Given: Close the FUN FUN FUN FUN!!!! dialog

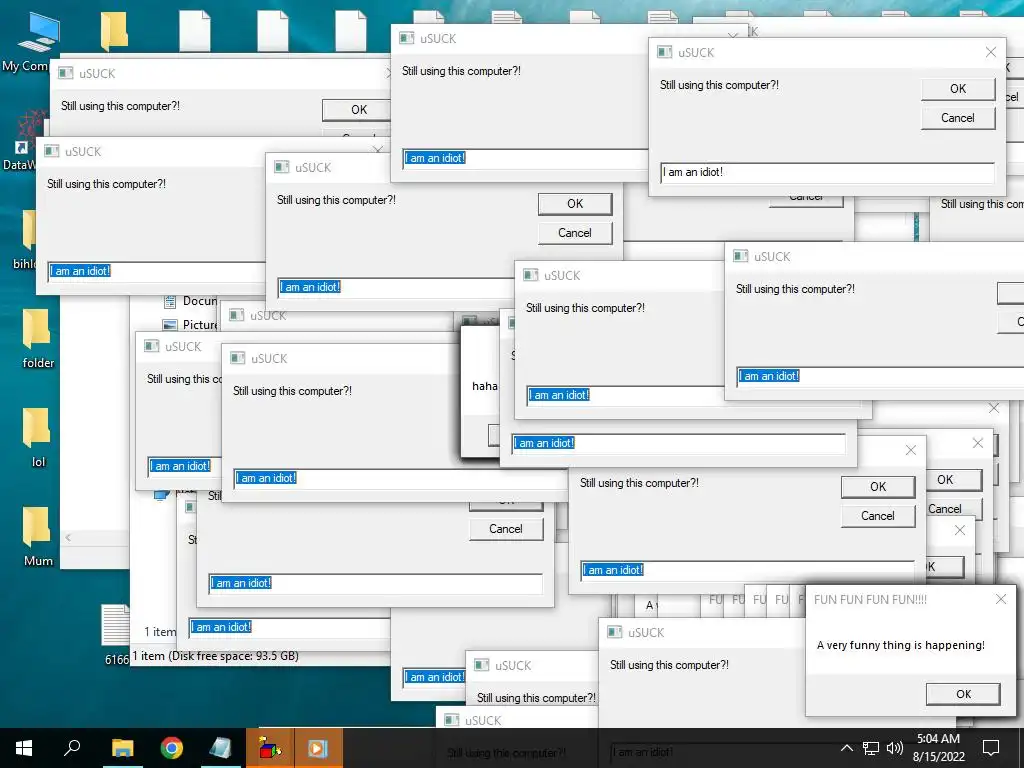Looking at the screenshot, I should click(1000, 599).
